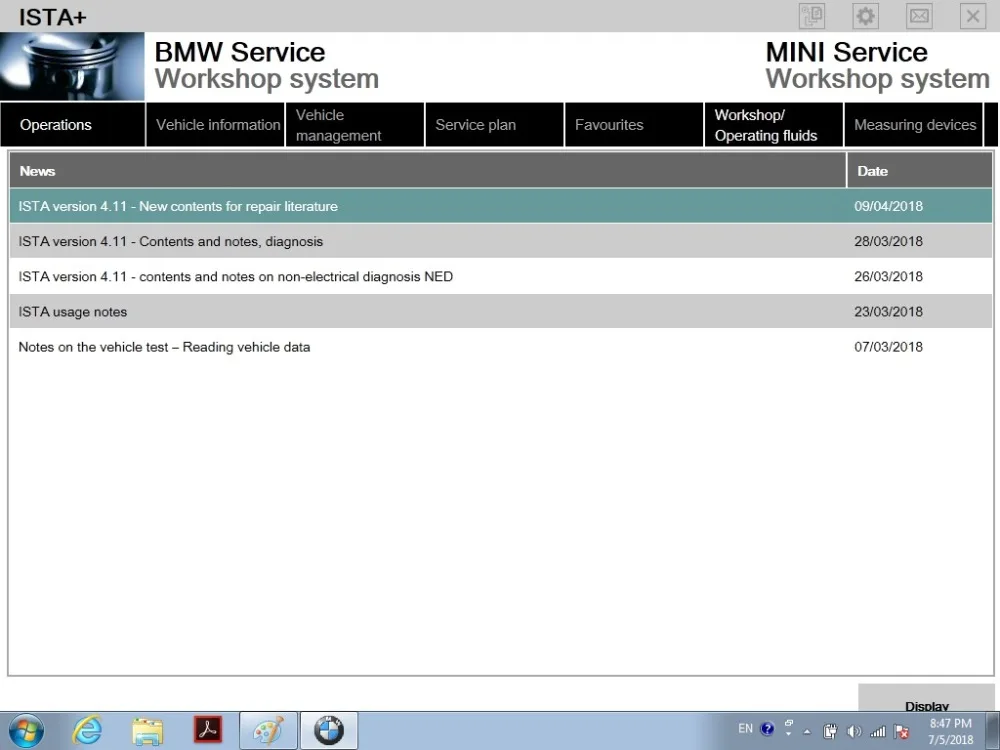Click the blue help question mark icon in the tray
The width and height of the screenshot is (1000, 750).
click(x=767, y=728)
